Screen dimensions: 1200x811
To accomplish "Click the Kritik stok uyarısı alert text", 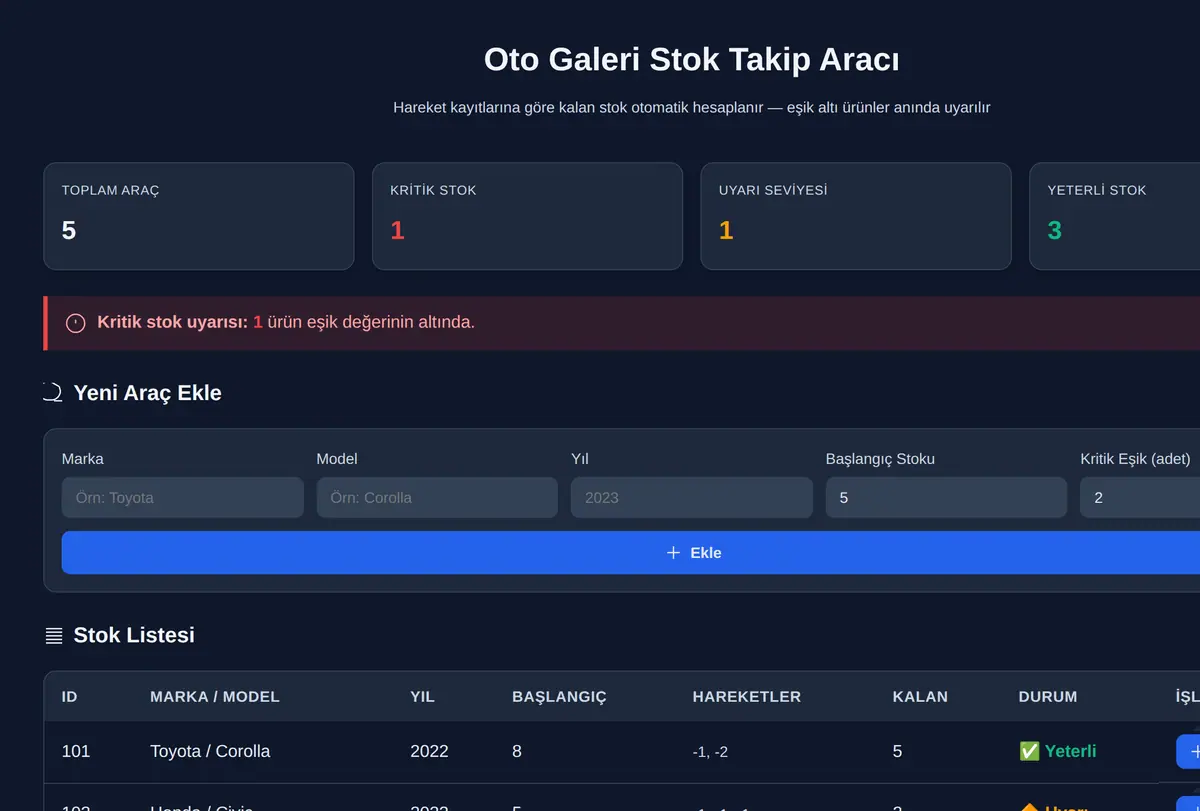I will coord(286,323).
